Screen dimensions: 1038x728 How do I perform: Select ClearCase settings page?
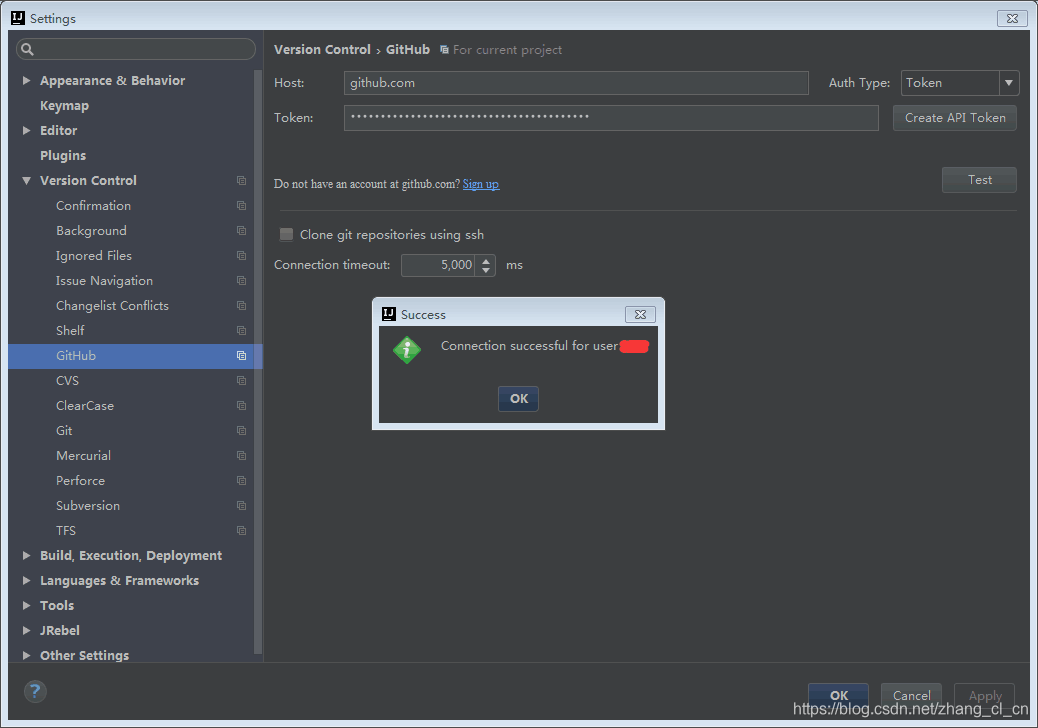click(x=85, y=406)
